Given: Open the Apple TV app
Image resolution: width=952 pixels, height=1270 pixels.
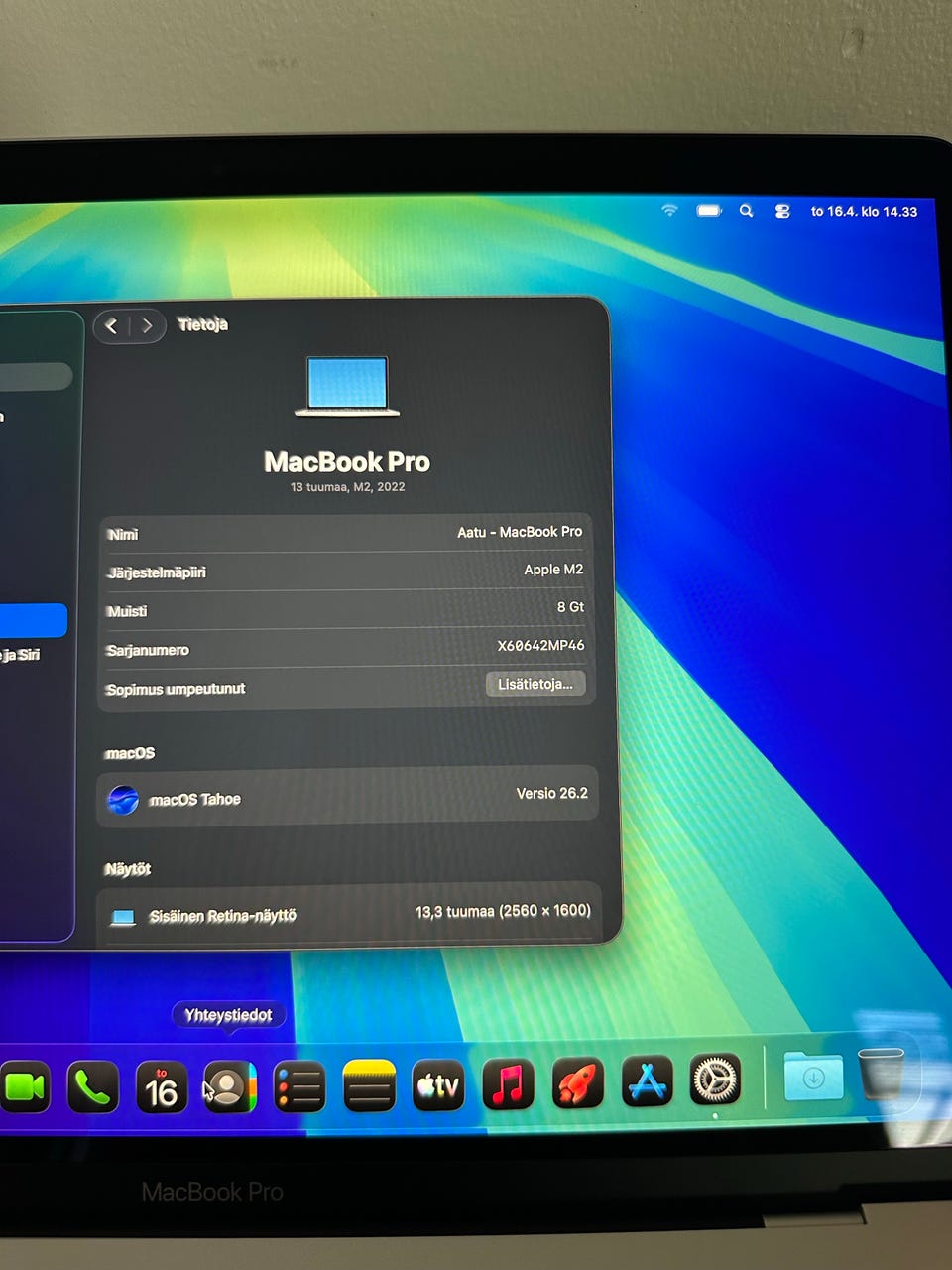Looking at the screenshot, I should (438, 1086).
